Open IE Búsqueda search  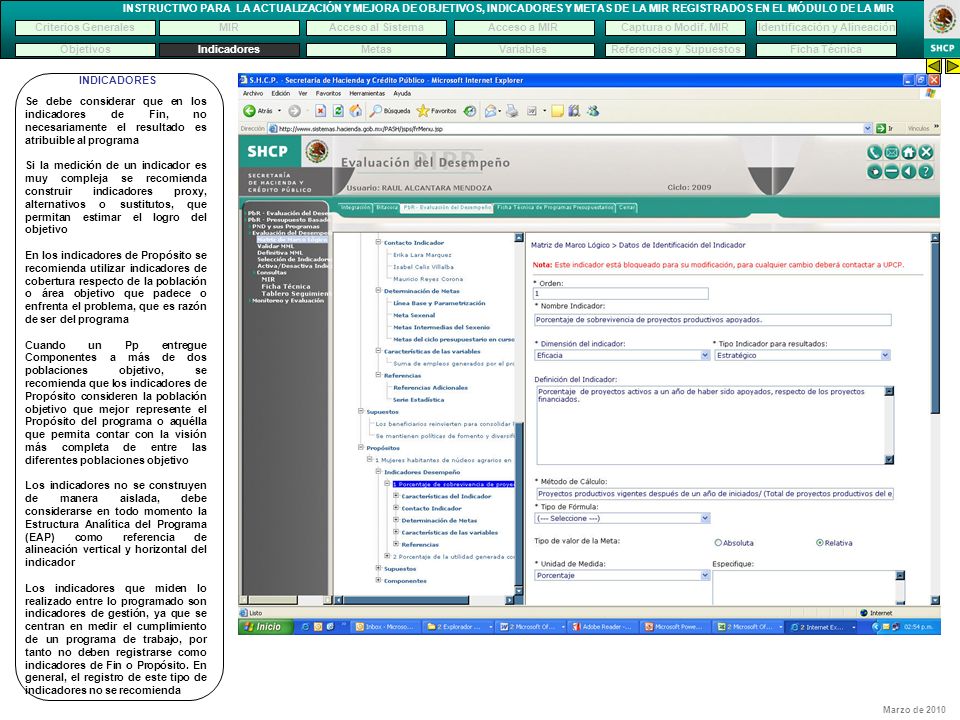(x=390, y=111)
